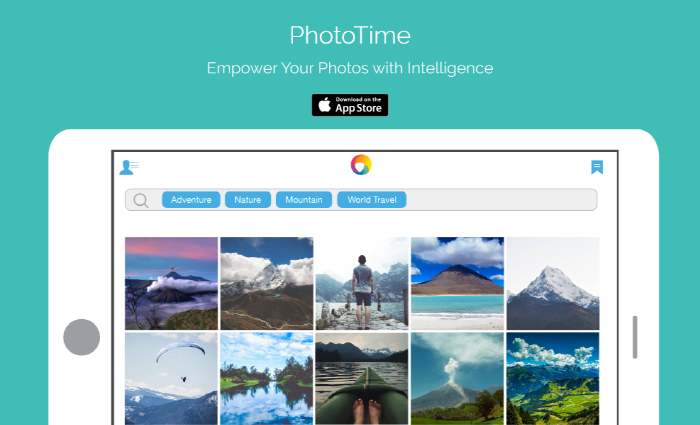Select the Nature tag
The image size is (700, 425).
(248, 200)
